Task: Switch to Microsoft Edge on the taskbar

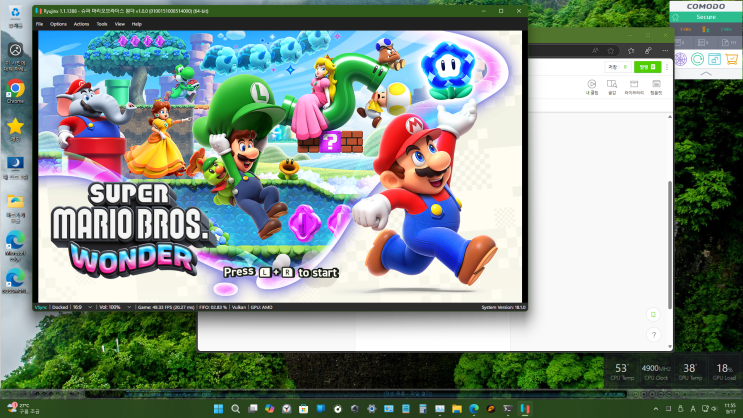Action: point(474,409)
